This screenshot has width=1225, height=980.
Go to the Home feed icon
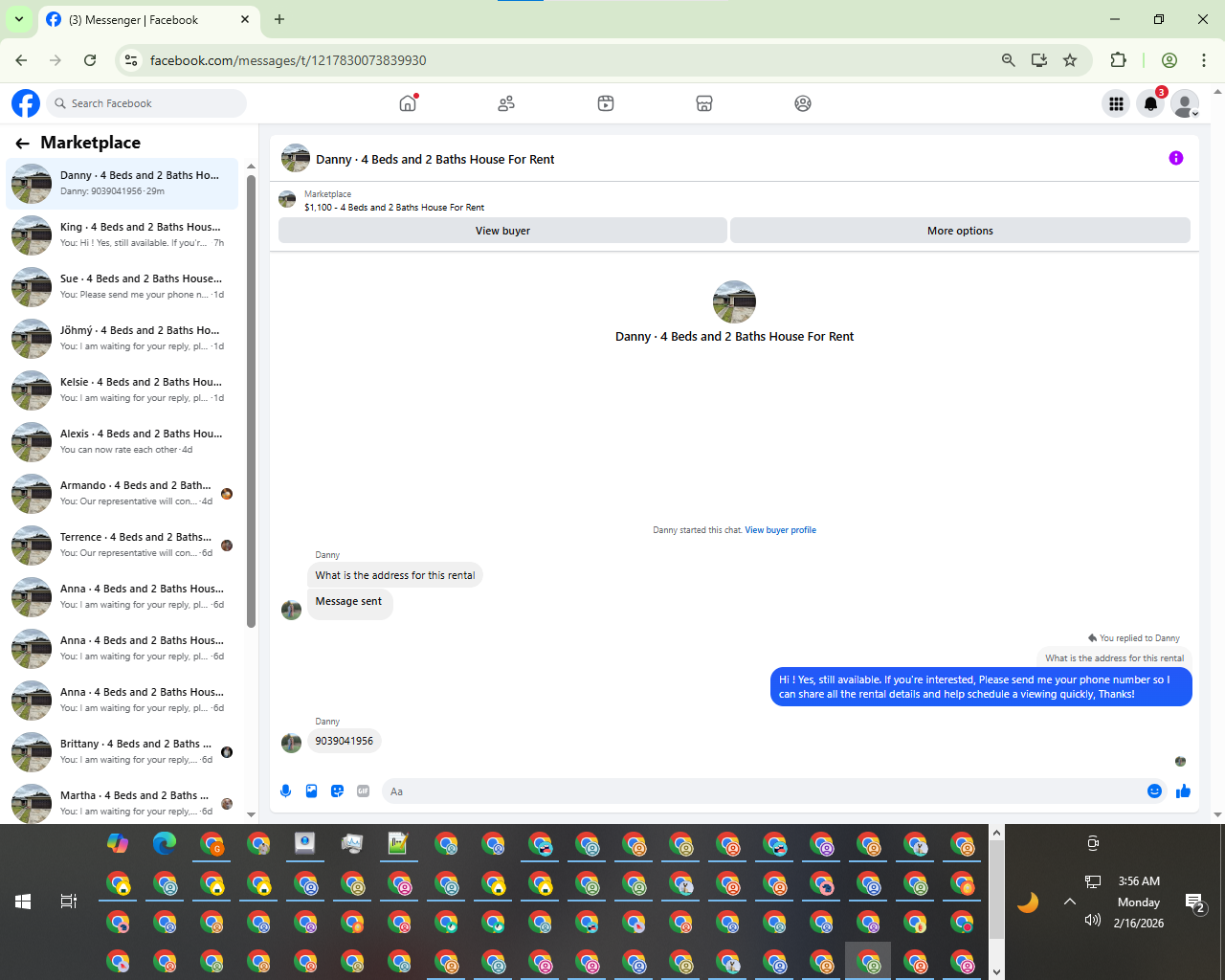coord(409,103)
